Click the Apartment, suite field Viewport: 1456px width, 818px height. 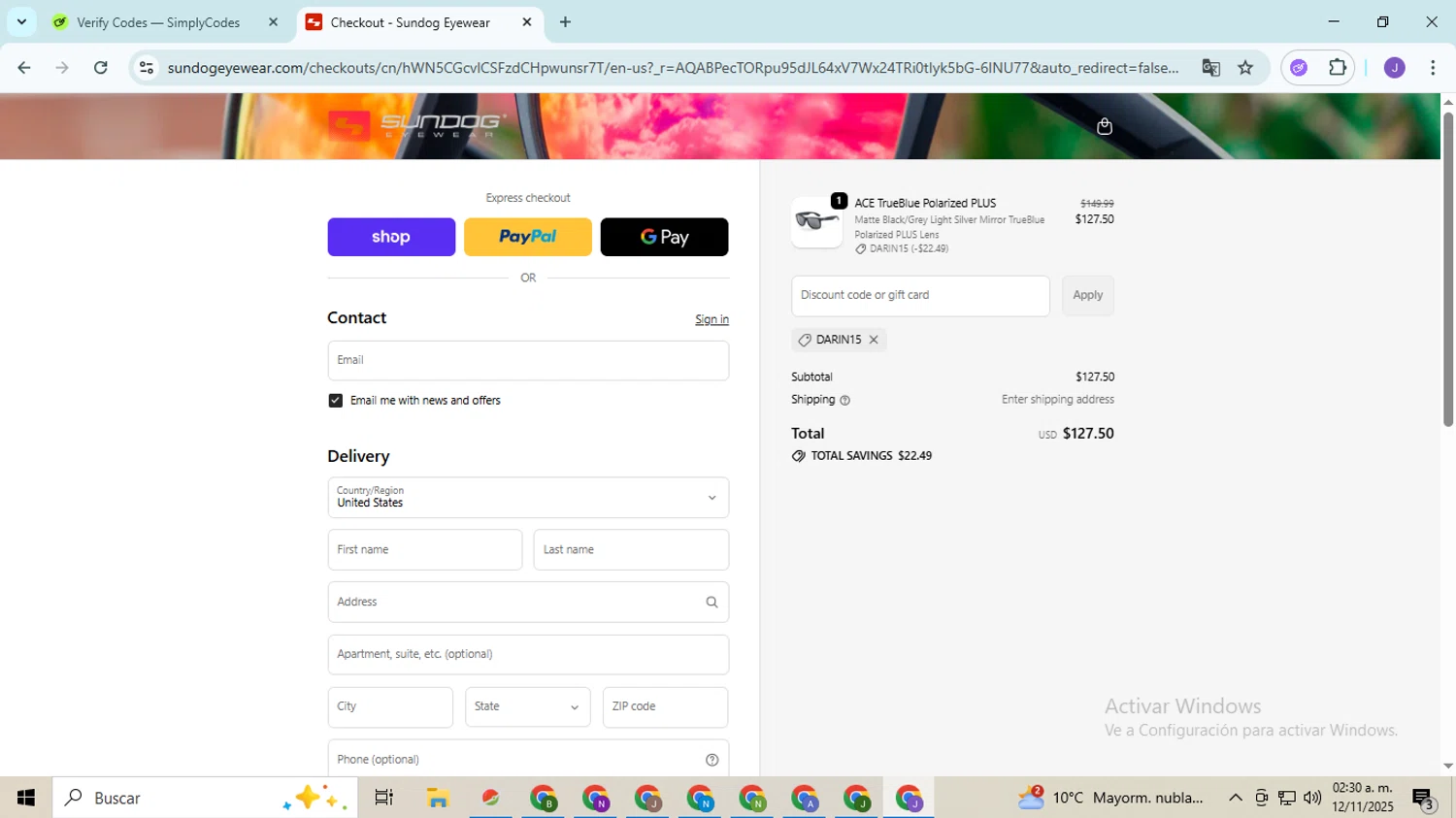coord(528,655)
